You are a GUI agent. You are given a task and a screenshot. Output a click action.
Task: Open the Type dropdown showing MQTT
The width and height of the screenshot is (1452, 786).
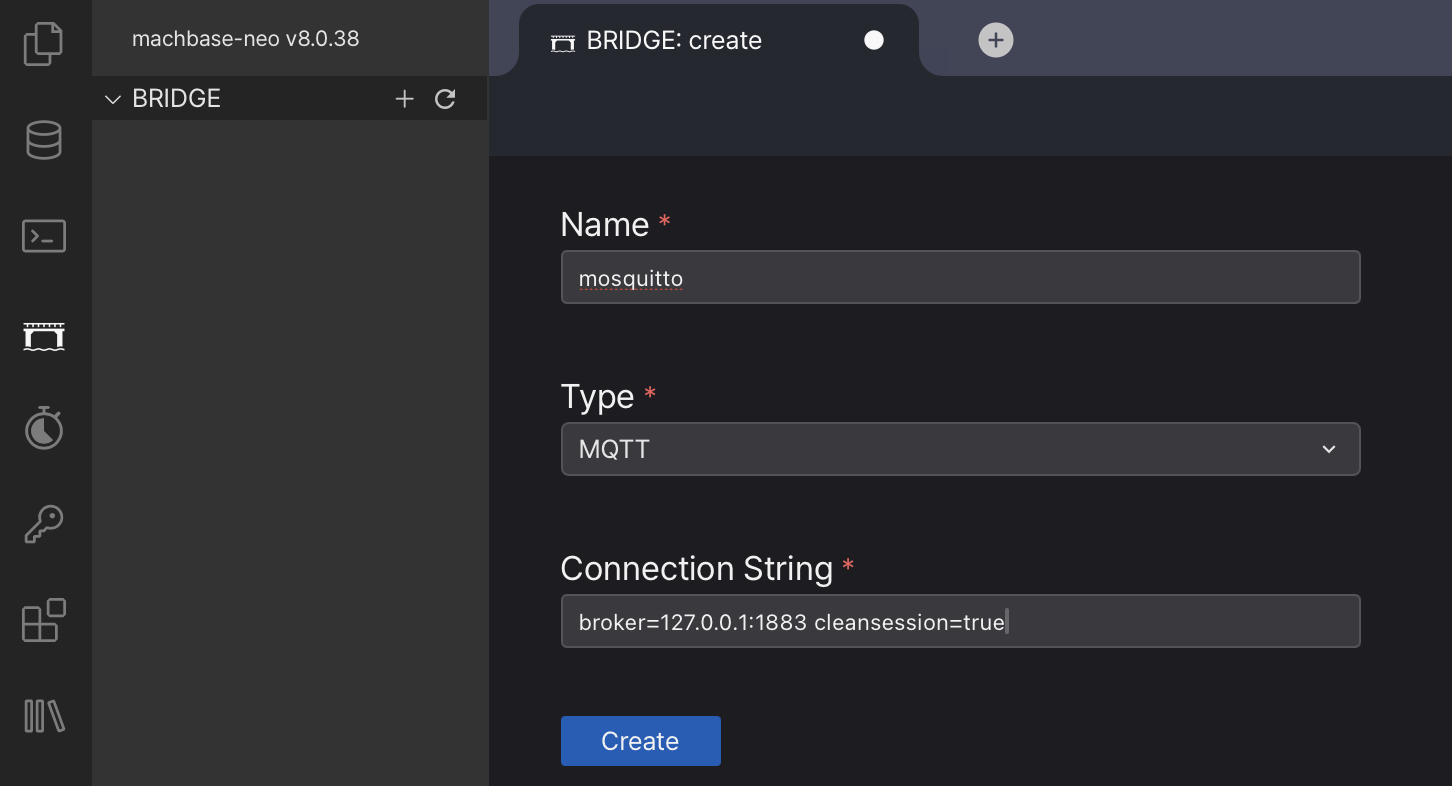tap(940, 449)
